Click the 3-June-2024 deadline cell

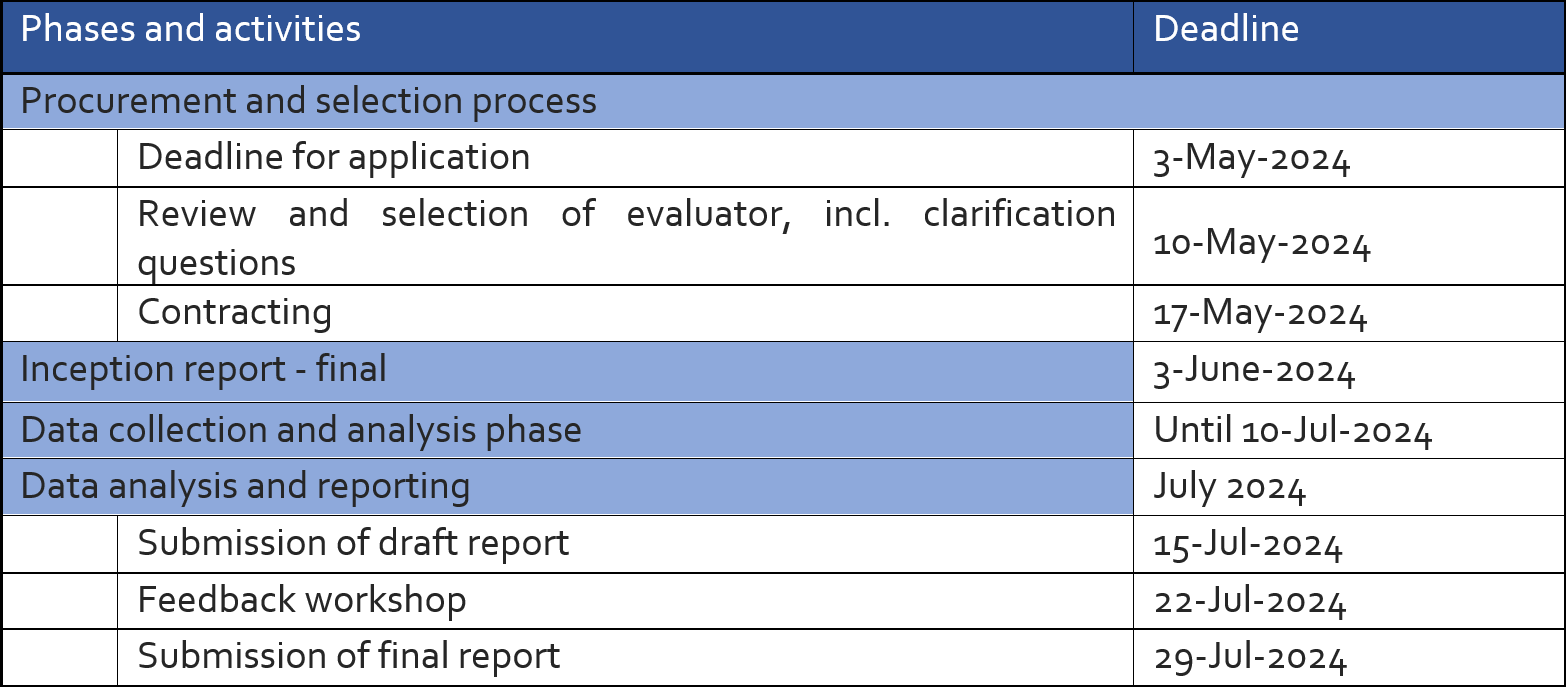tap(1254, 372)
